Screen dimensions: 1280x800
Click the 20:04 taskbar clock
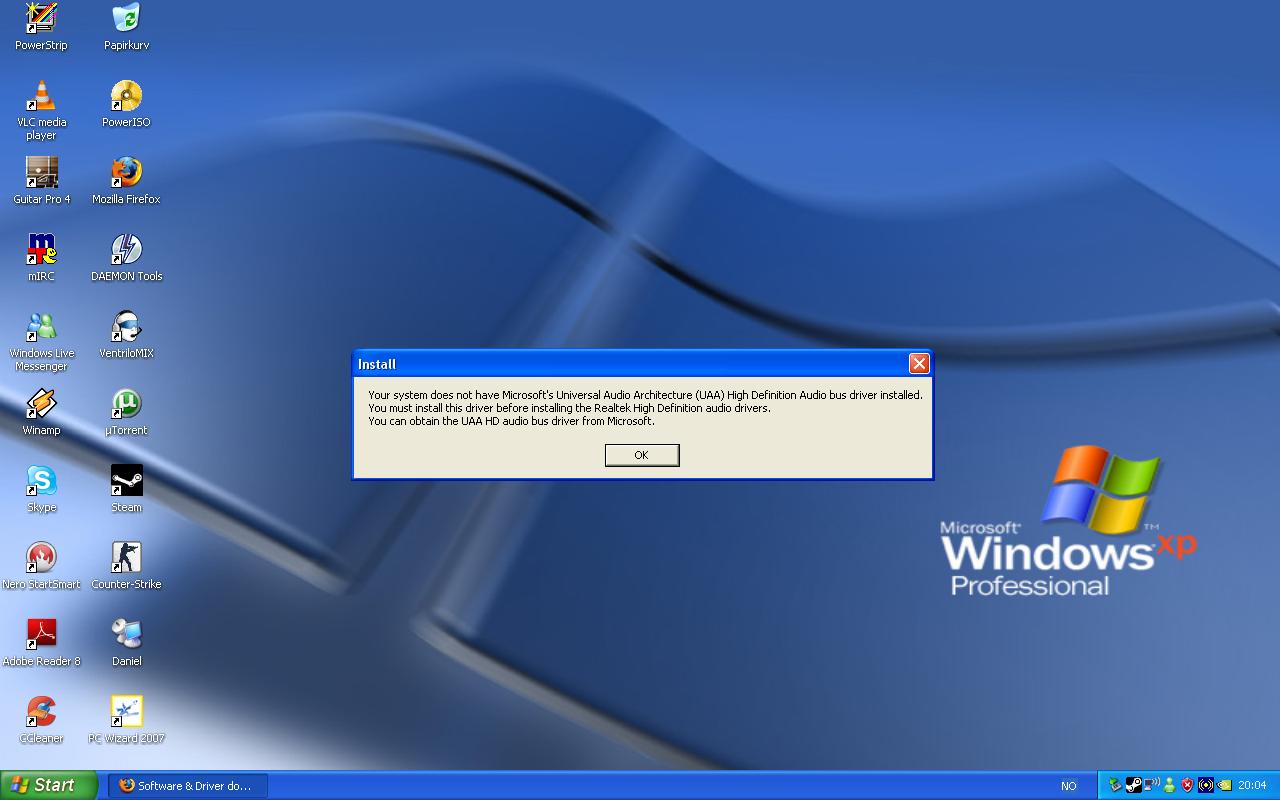pyautogui.click(x=1252, y=785)
